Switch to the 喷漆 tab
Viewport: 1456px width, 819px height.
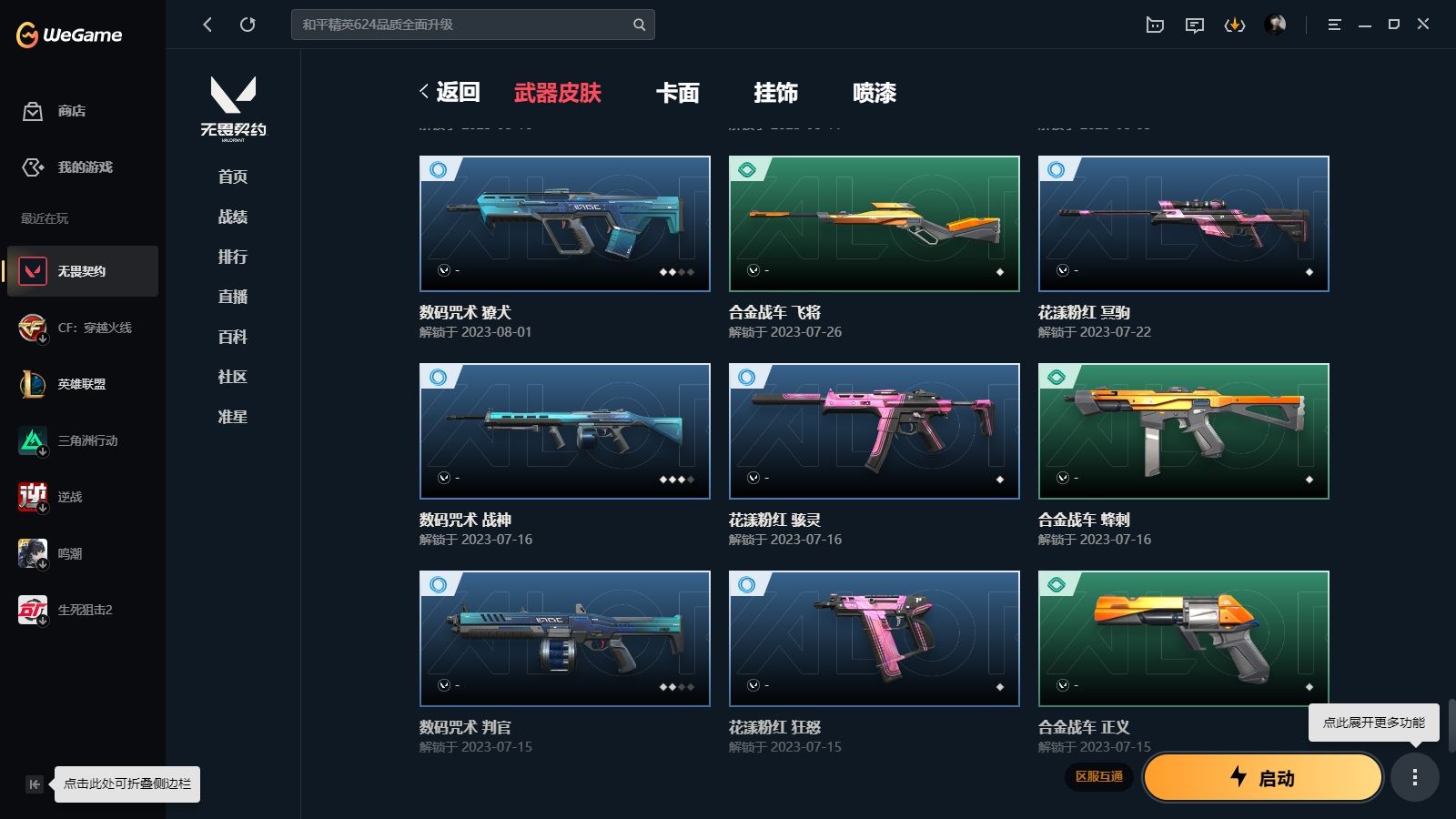(x=875, y=93)
